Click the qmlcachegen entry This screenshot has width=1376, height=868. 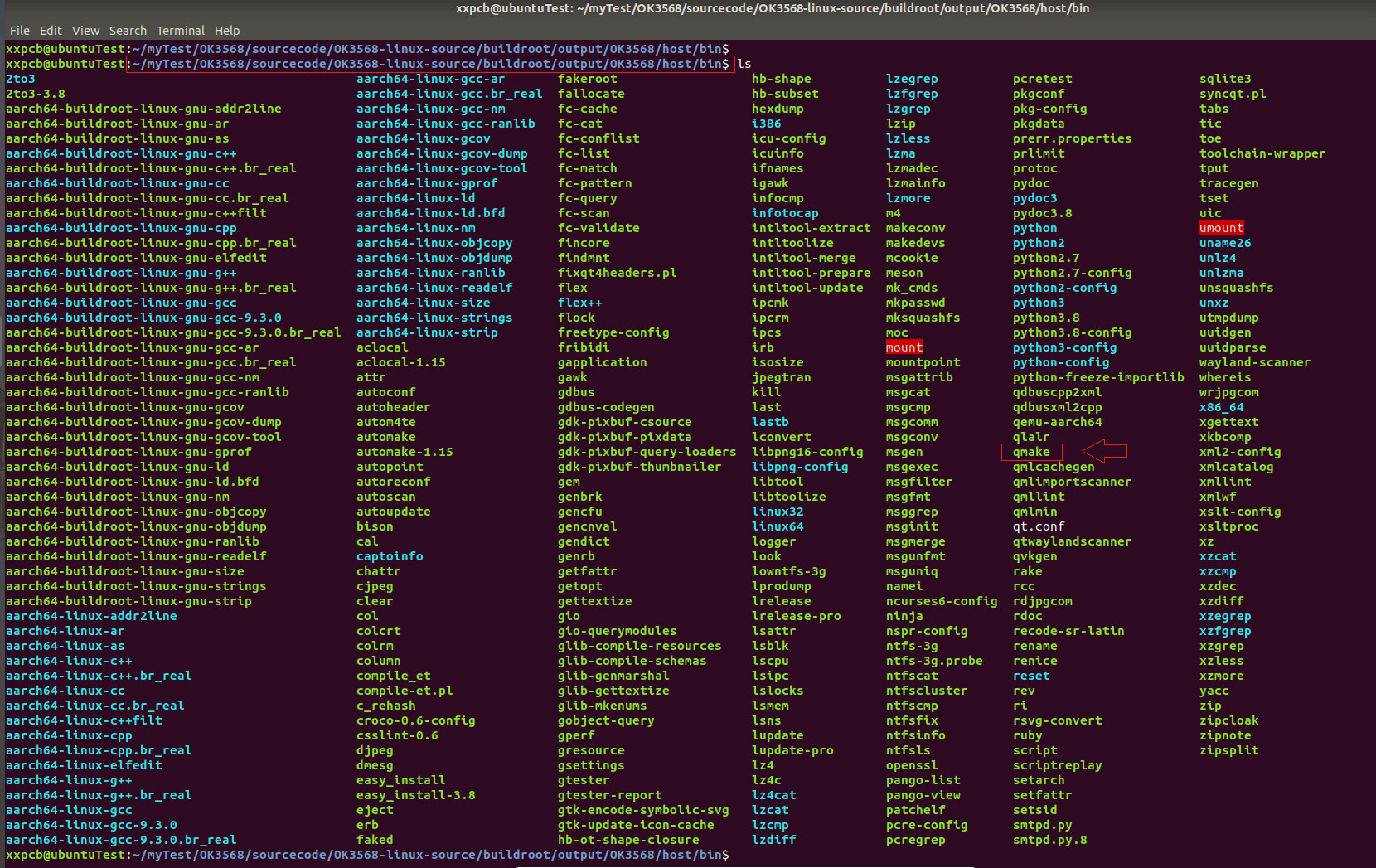click(1054, 467)
